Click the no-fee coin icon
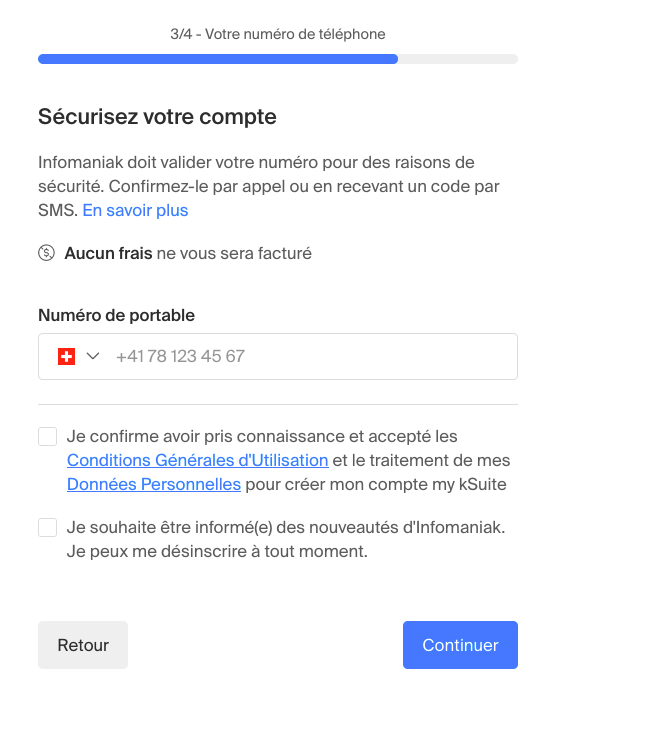Viewport: 657px width, 738px height. 46,253
